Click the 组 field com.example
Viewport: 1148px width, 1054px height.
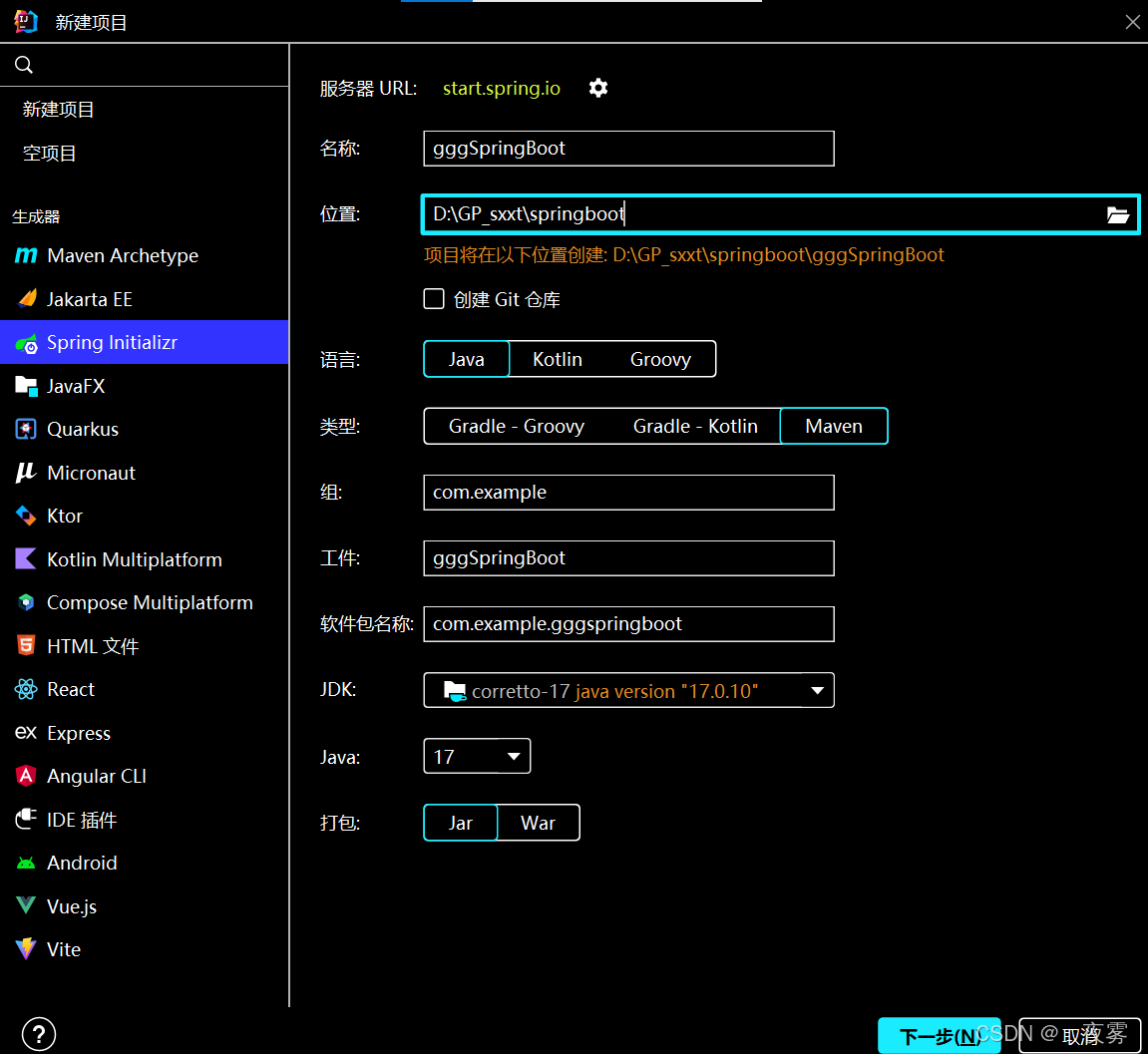[x=629, y=493]
